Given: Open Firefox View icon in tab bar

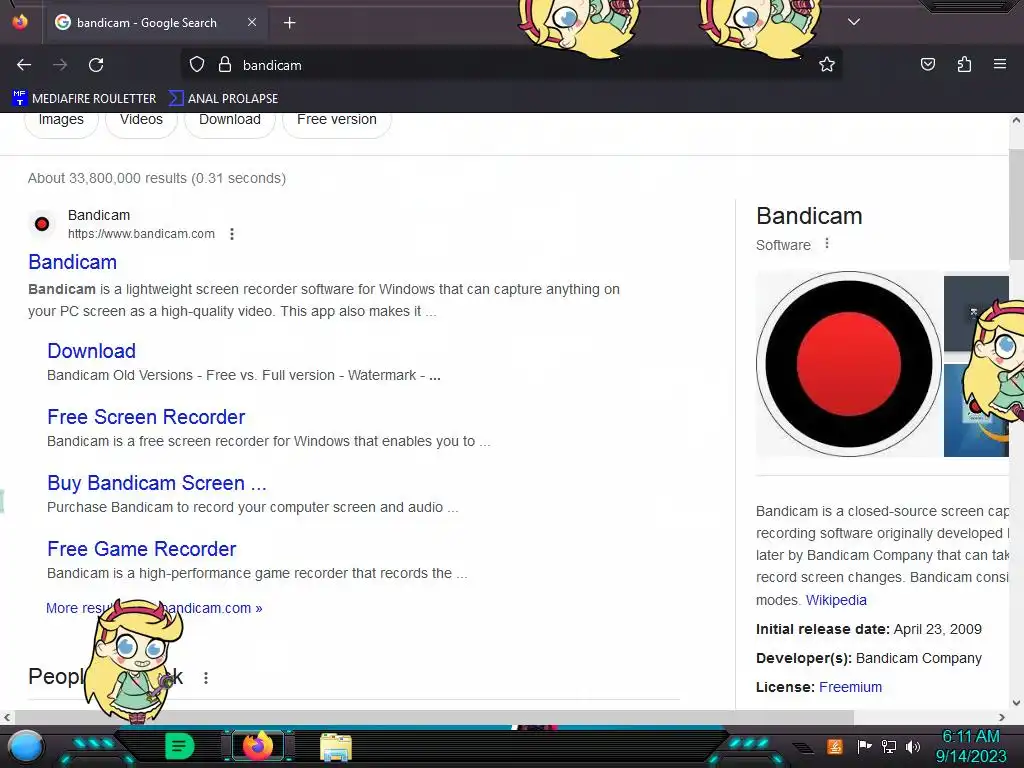Looking at the screenshot, I should (20, 22).
